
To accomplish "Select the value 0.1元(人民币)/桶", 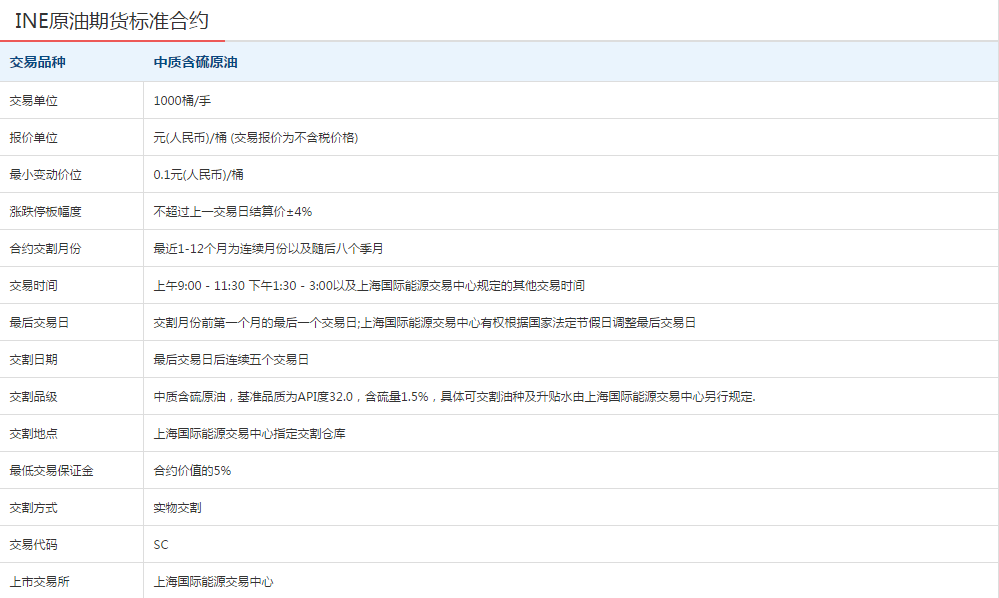I will point(198,174).
